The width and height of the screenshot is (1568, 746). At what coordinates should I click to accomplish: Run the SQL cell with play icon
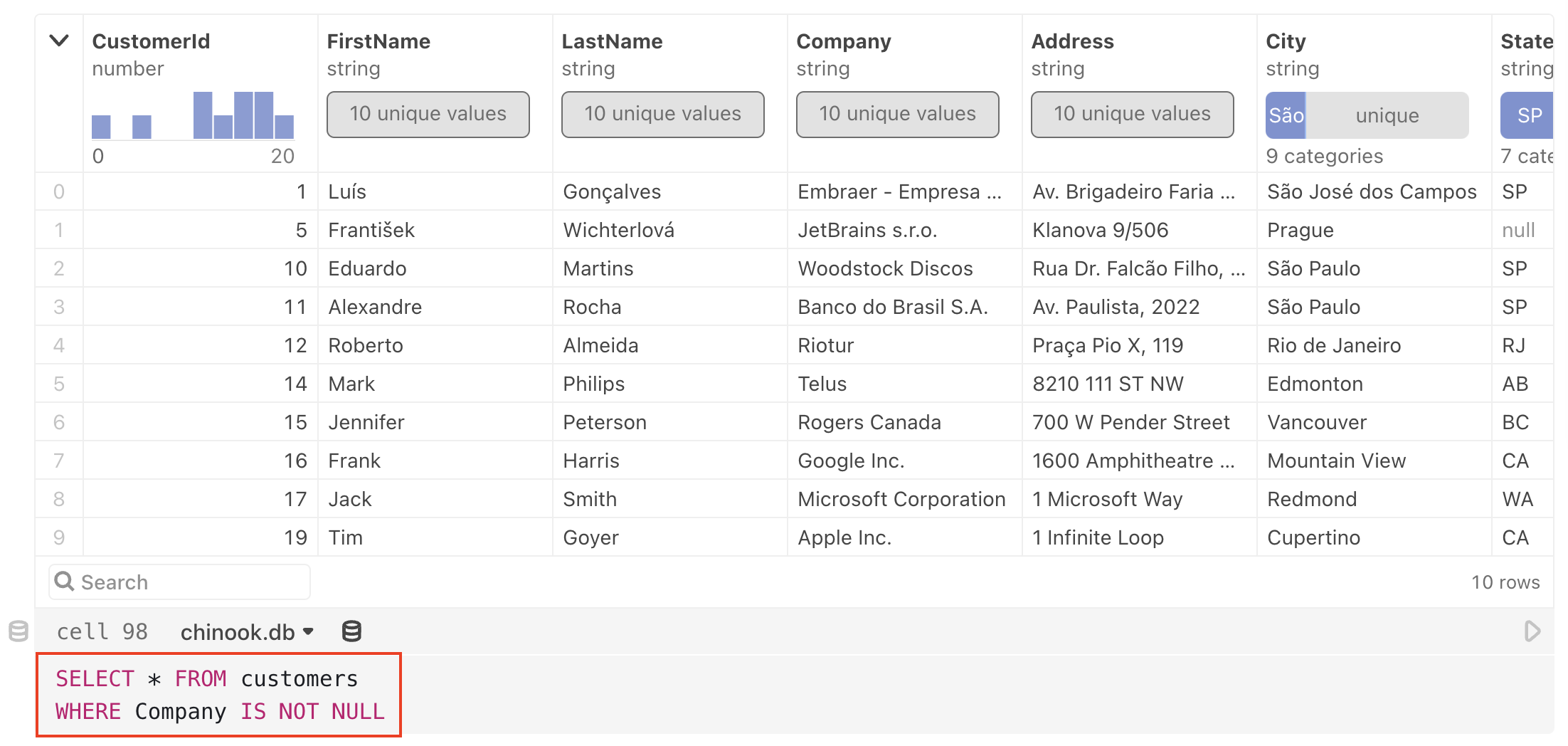pos(1532,631)
